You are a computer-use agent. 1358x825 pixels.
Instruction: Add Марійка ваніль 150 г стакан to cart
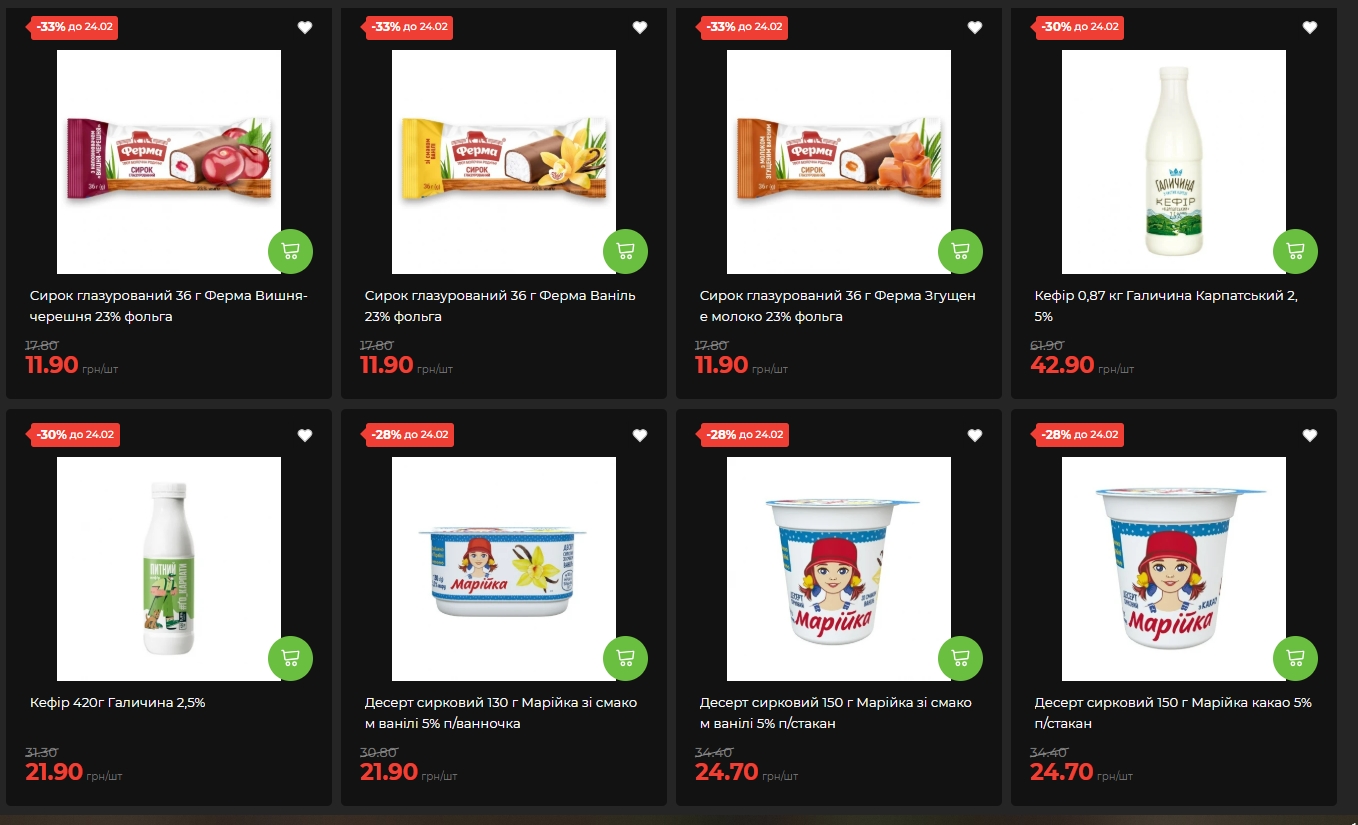tap(960, 658)
